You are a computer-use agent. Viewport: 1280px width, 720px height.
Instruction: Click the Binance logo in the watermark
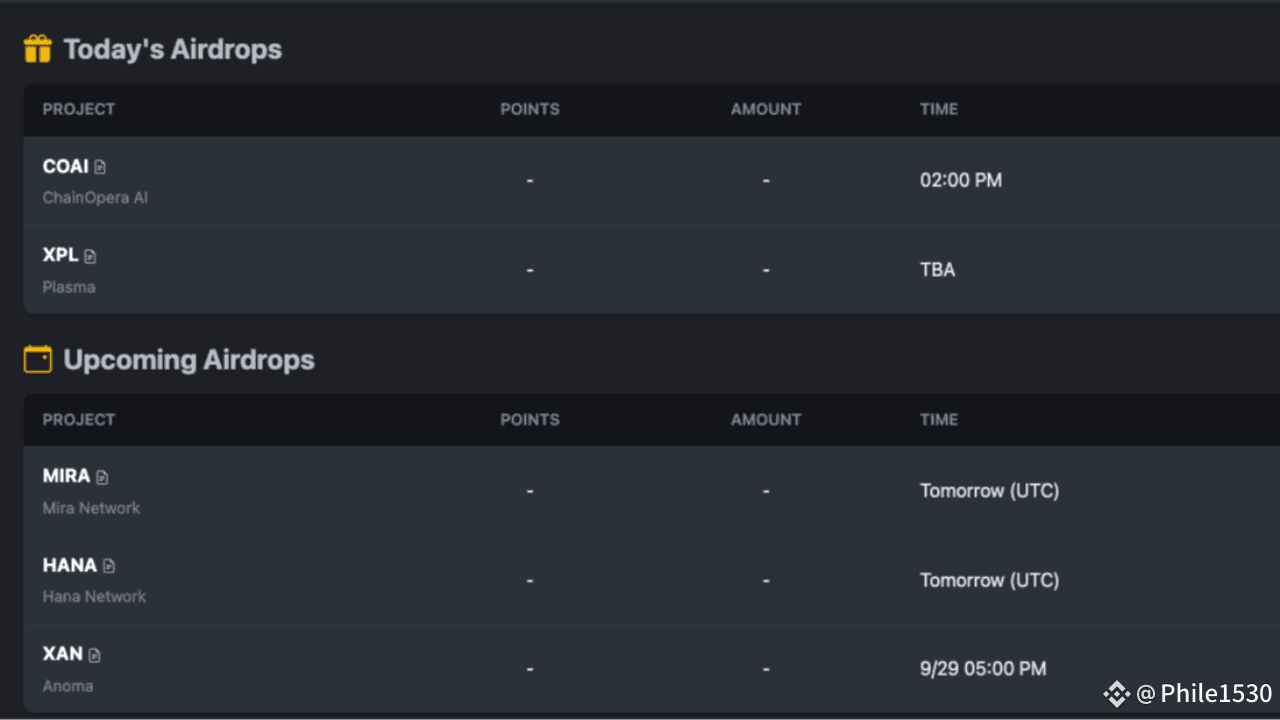click(1116, 693)
